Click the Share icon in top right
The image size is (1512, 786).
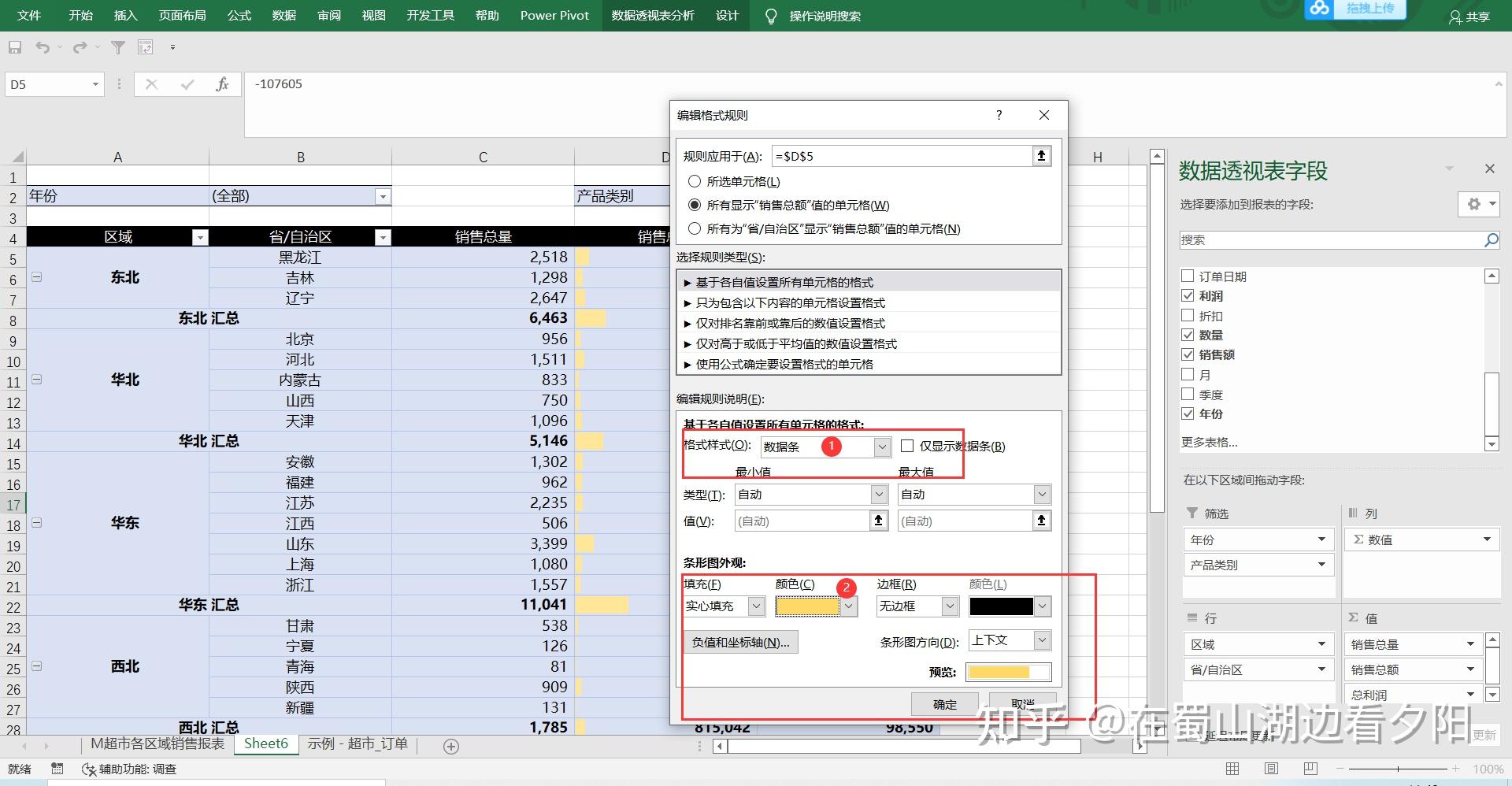[x=1469, y=17]
